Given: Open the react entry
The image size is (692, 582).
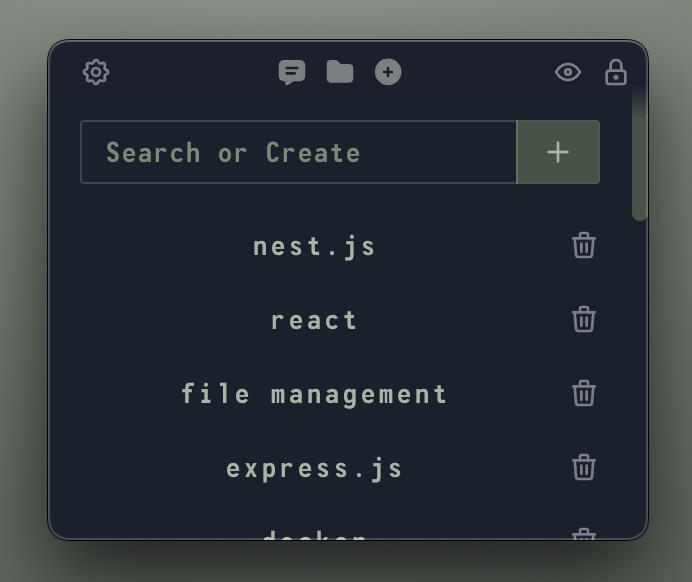Looking at the screenshot, I should point(314,320).
